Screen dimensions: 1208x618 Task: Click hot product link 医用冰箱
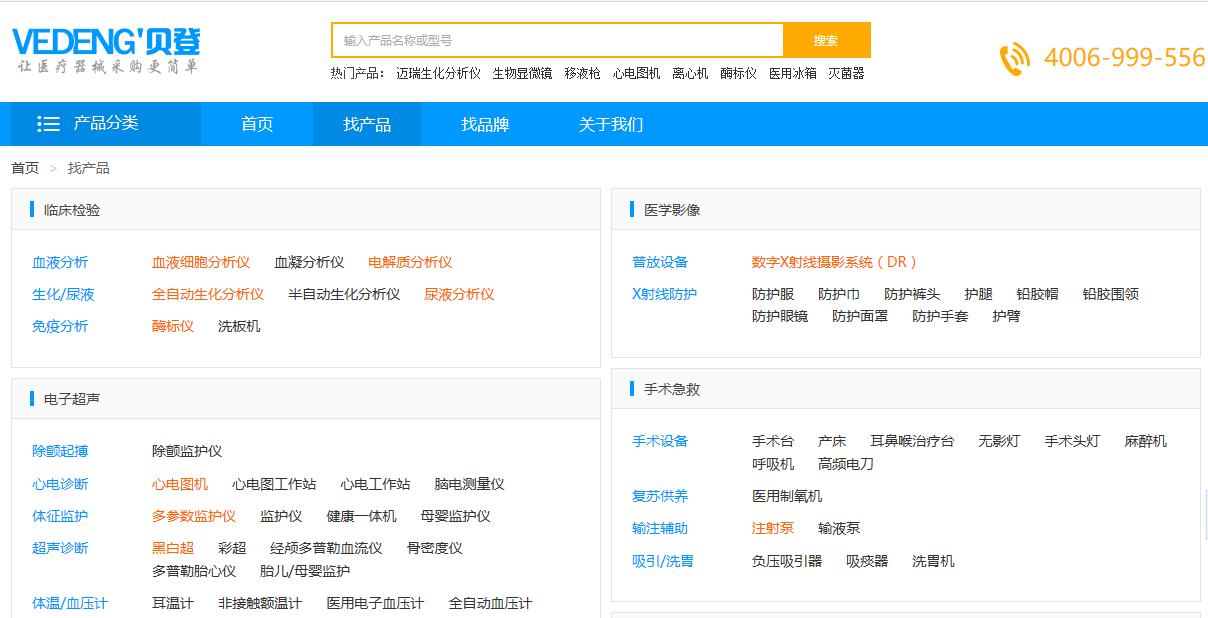pyautogui.click(x=792, y=73)
